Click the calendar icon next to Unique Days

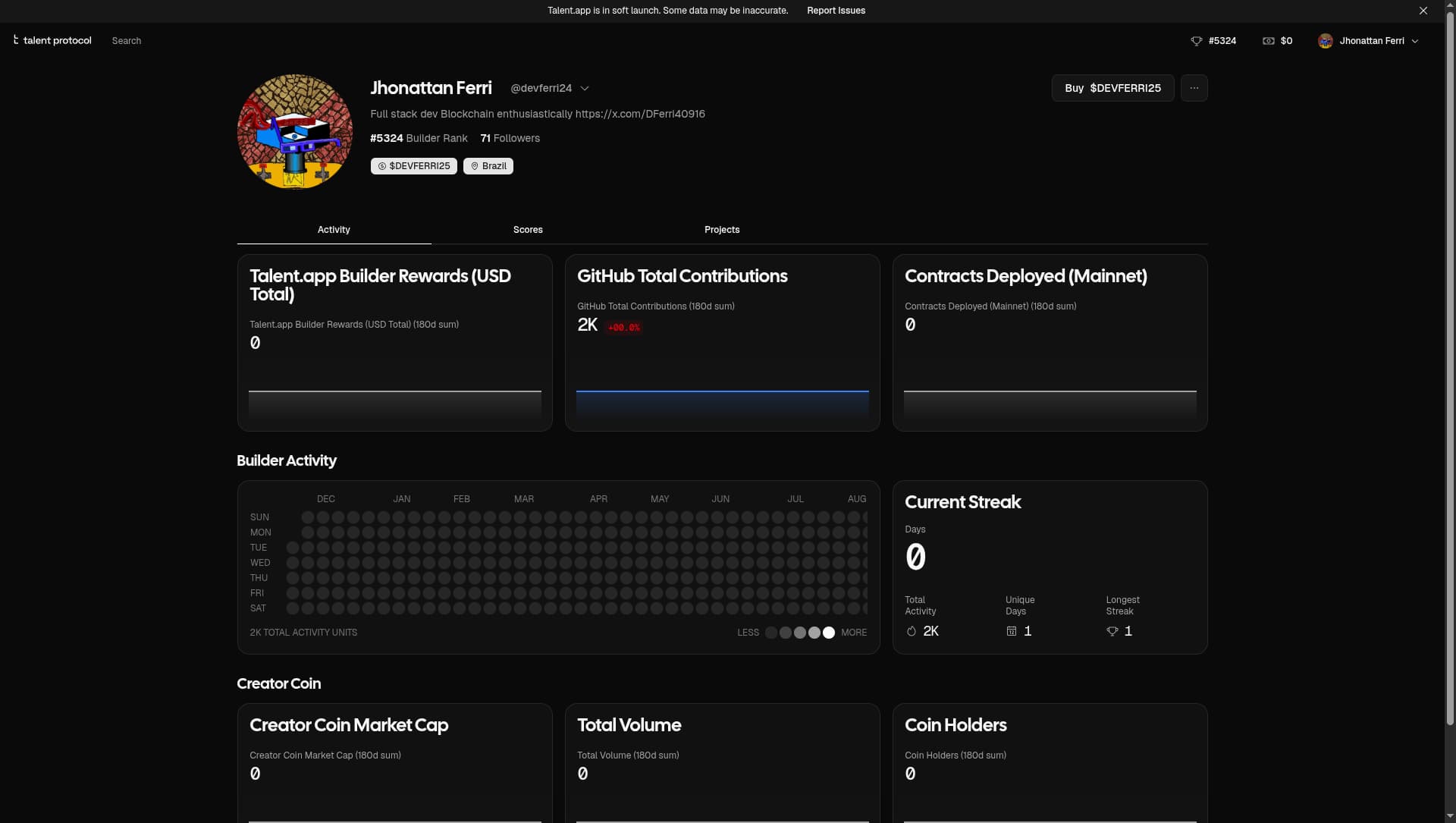click(x=1011, y=631)
